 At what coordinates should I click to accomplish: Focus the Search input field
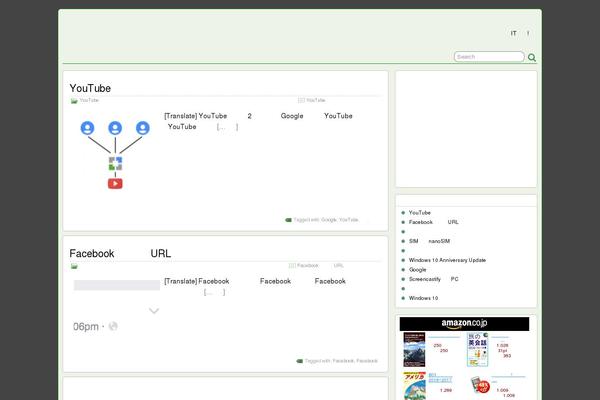click(x=489, y=57)
